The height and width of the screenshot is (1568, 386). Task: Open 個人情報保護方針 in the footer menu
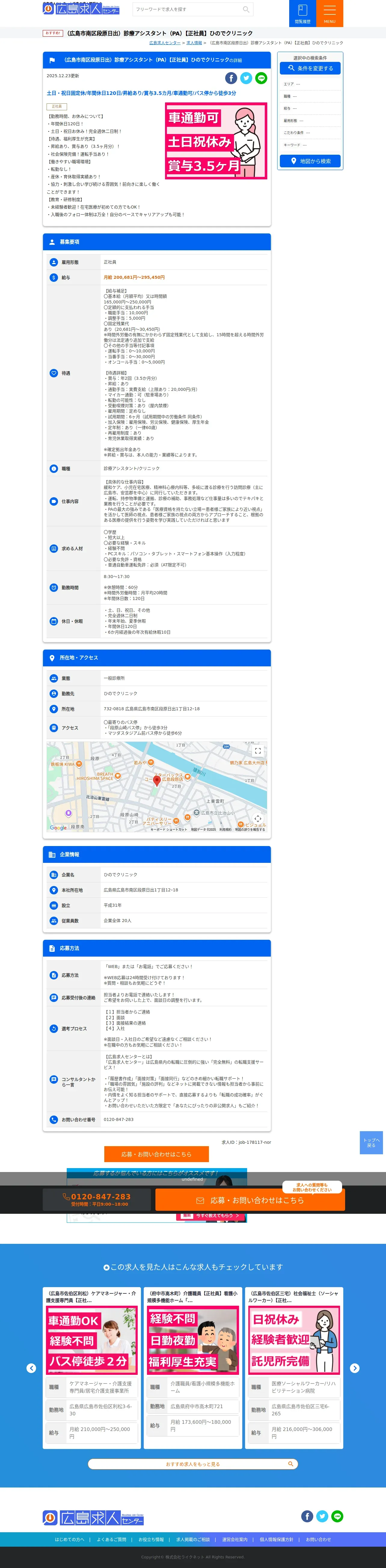pos(277,1539)
